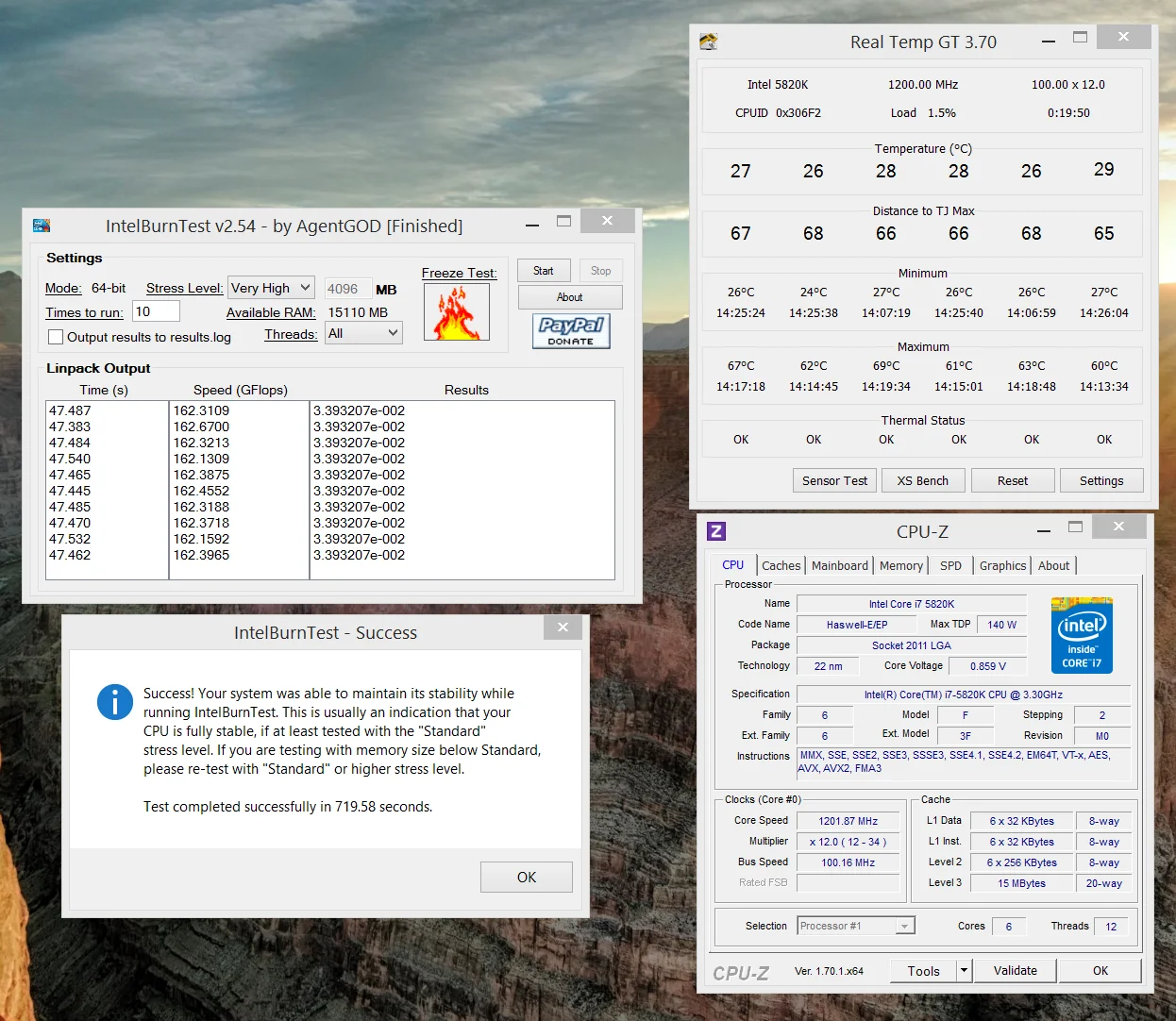This screenshot has height=1021, width=1176.
Task: Select the Graphics tab
Action: [1002, 565]
